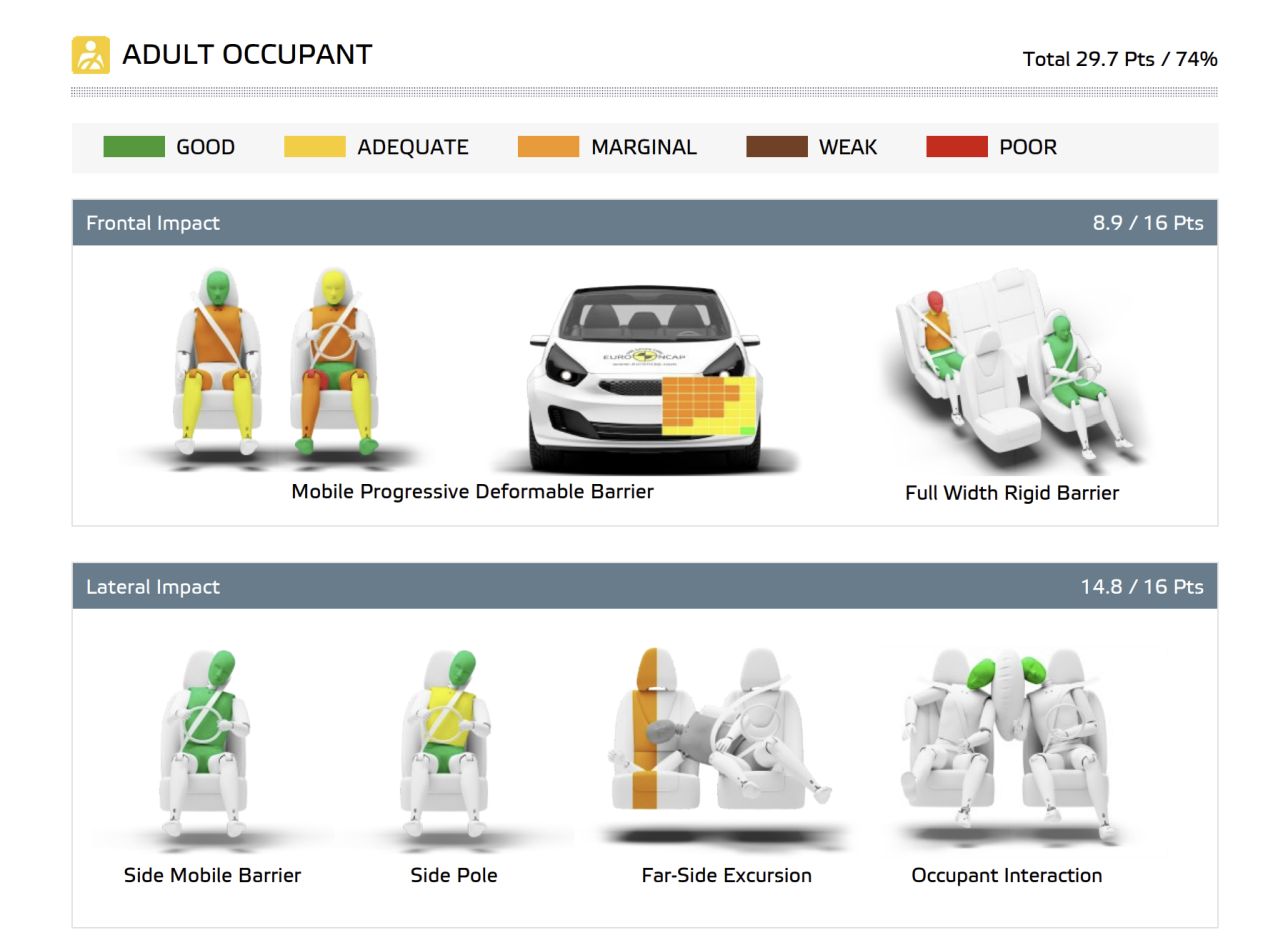Click the red POOR legend swatch
This screenshot has height=942, width=1280.
(957, 147)
